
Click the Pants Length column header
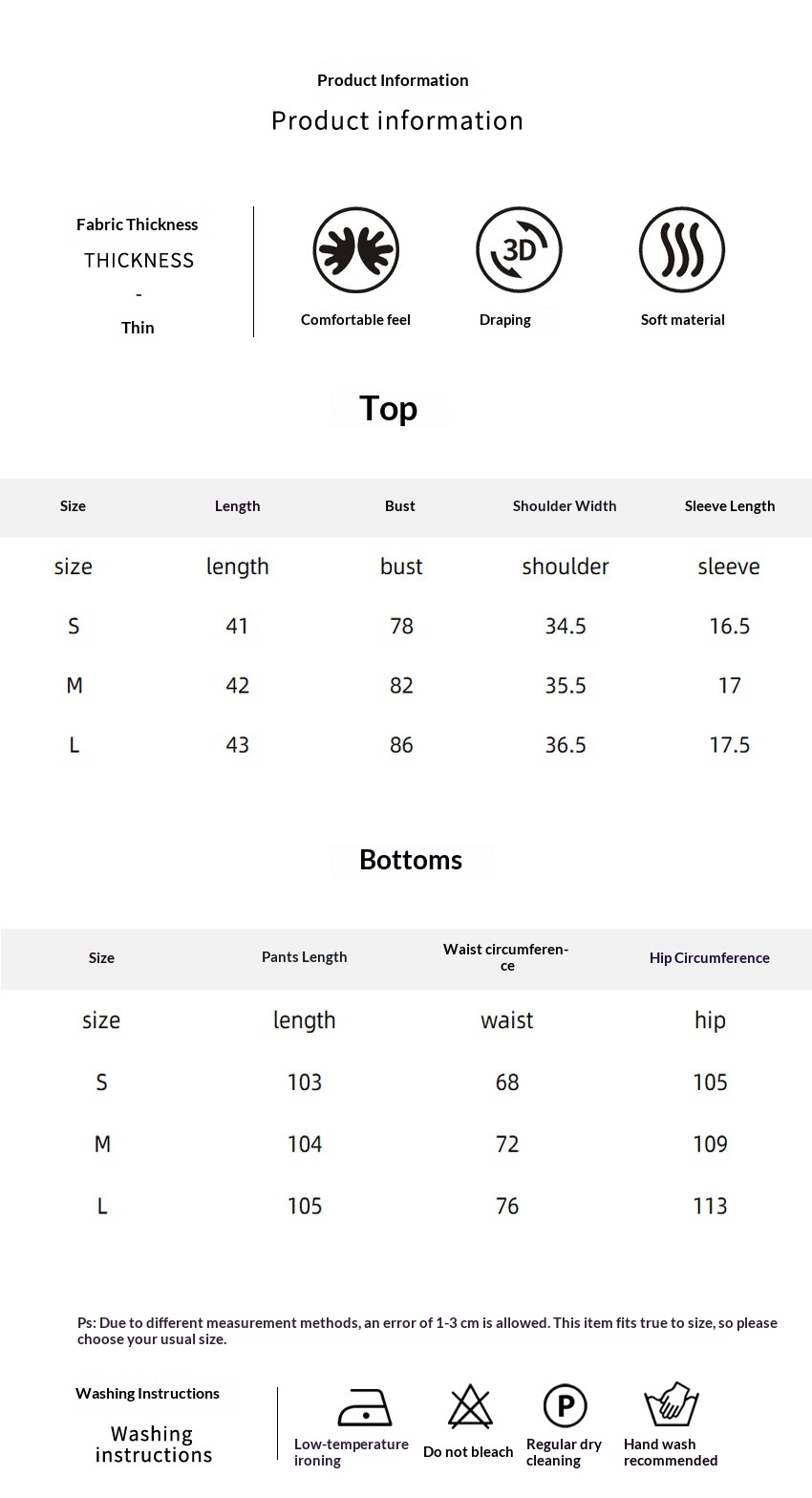pyautogui.click(x=305, y=957)
